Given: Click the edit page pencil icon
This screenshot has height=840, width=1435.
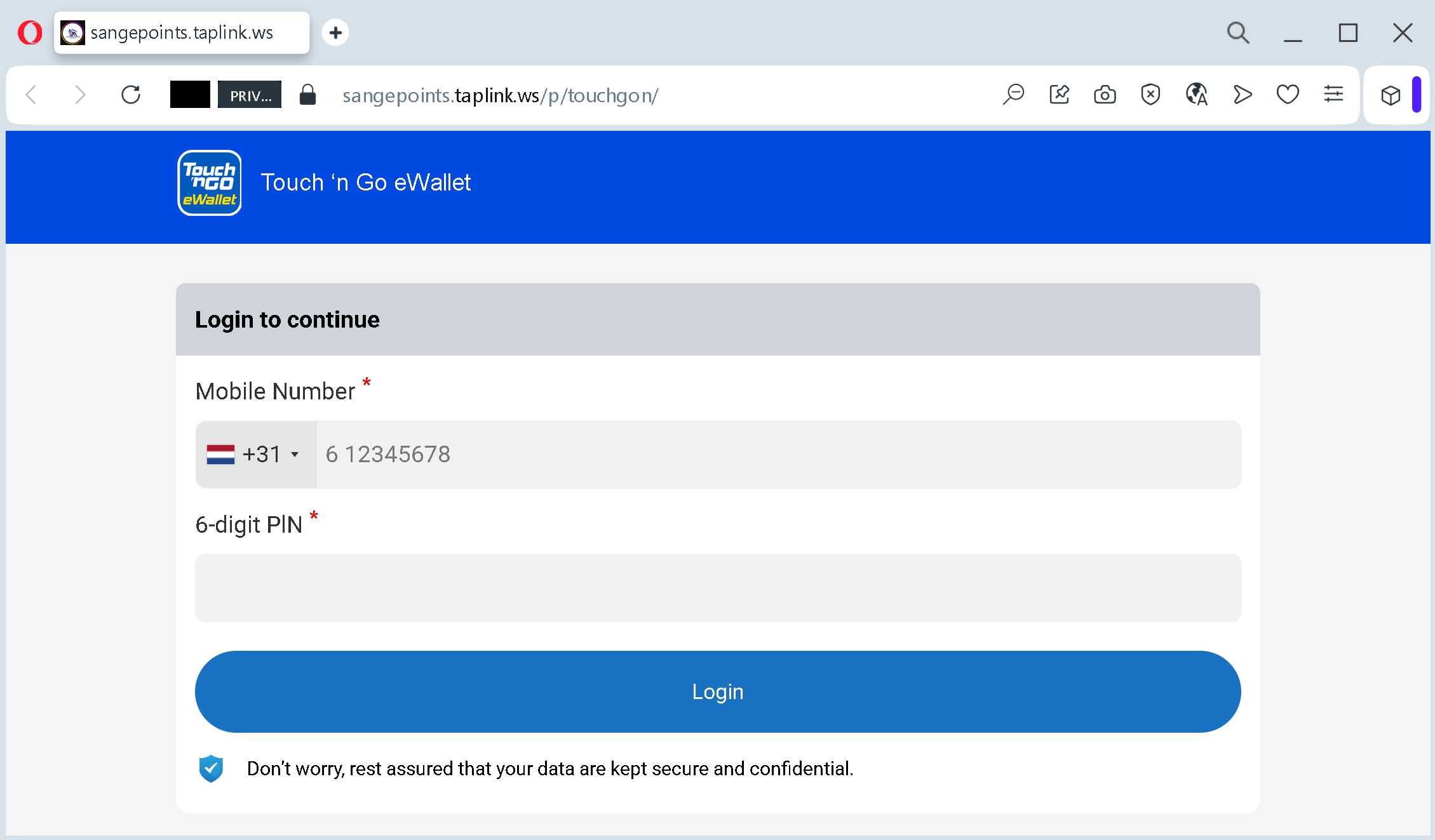Looking at the screenshot, I should pyautogui.click(x=1059, y=95).
